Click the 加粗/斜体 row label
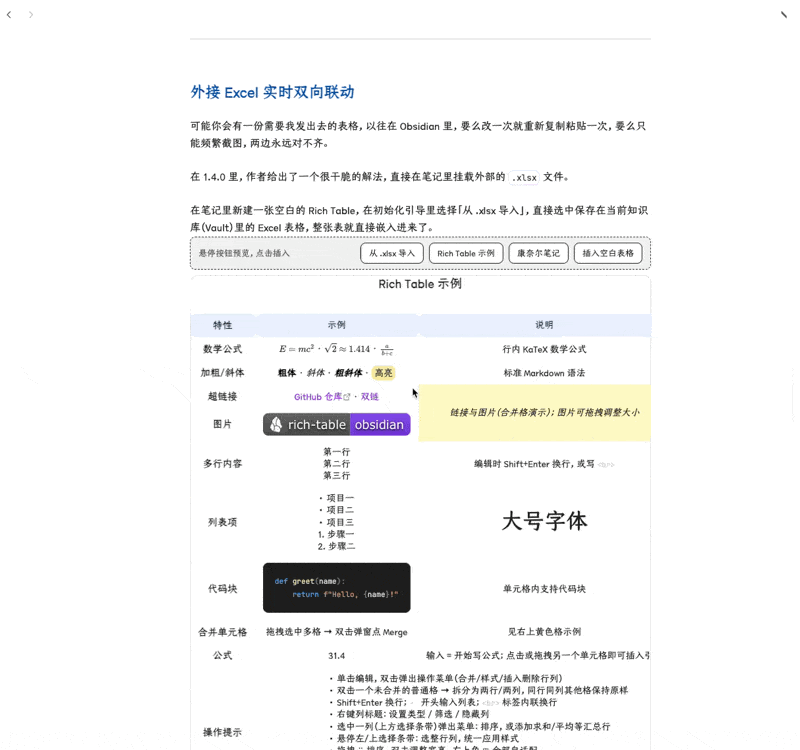The height and width of the screenshot is (750, 800). coord(222,373)
